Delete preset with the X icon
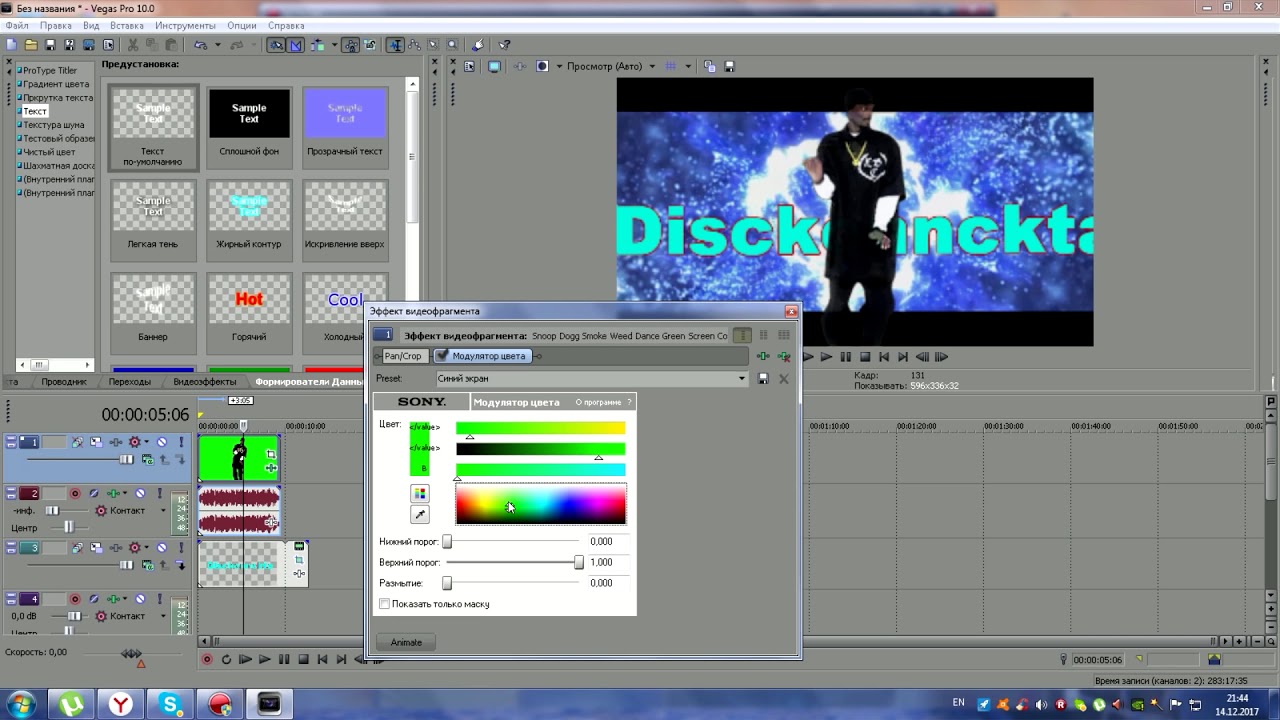 click(x=784, y=379)
